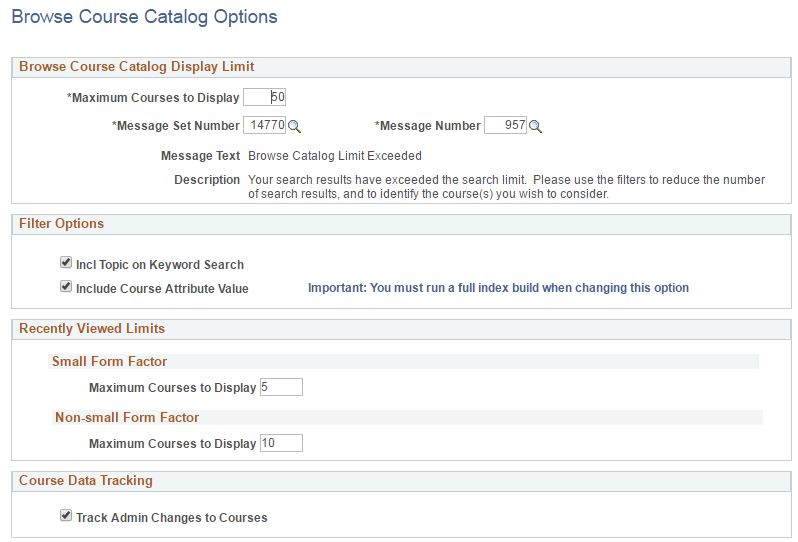Screen dimensions: 798x542
Task: Open the Message Set Number lookup
Action: click(295, 127)
